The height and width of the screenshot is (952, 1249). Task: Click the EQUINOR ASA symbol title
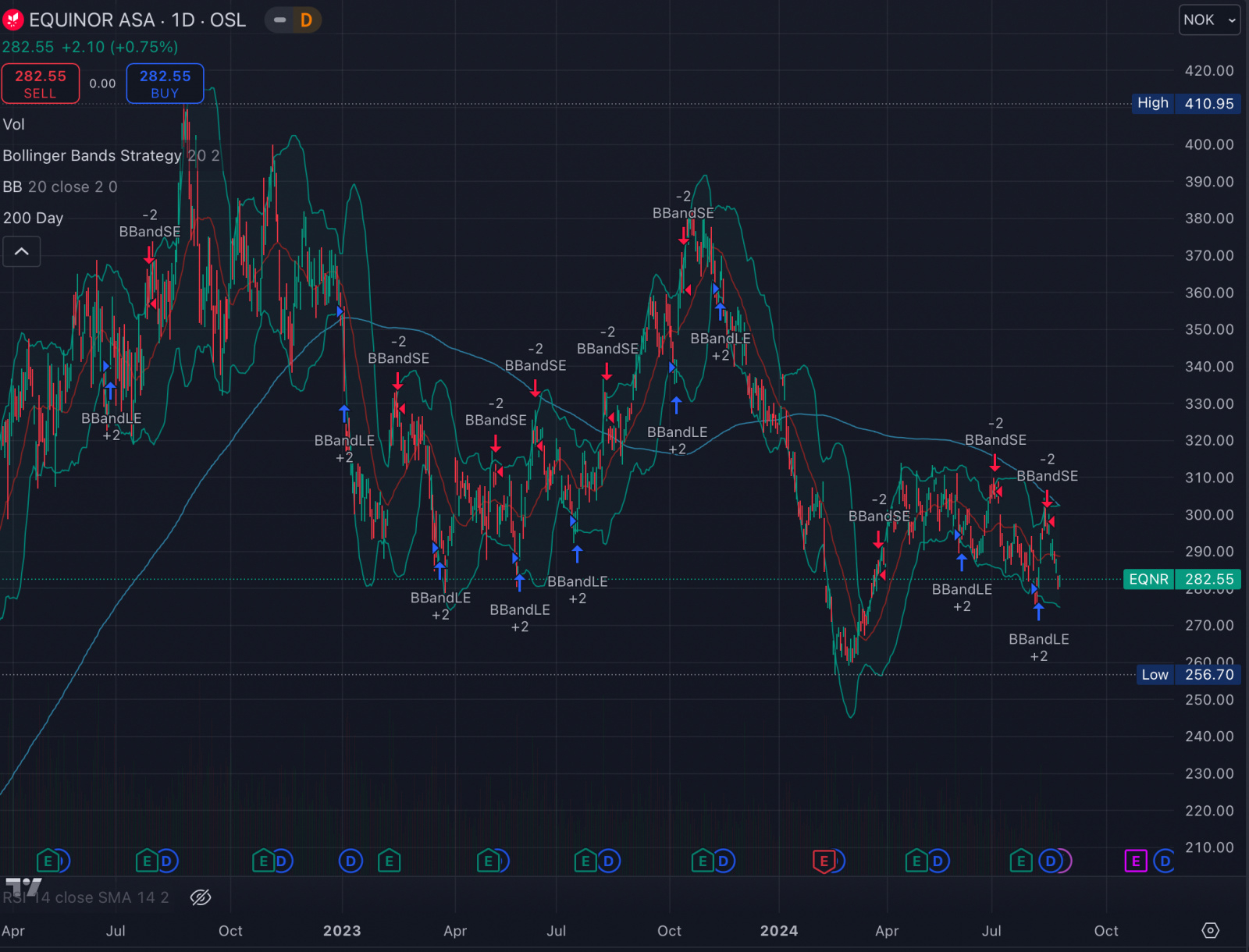tap(137, 20)
